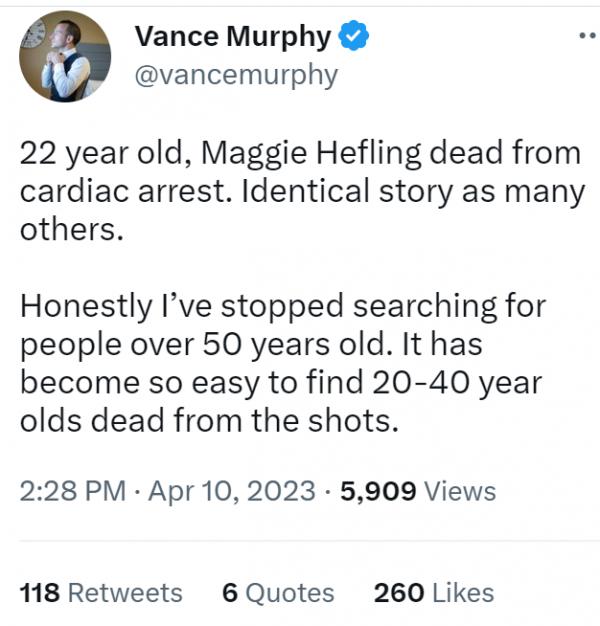Click the blue verified badge
600x626 pixels.
click(x=354, y=37)
